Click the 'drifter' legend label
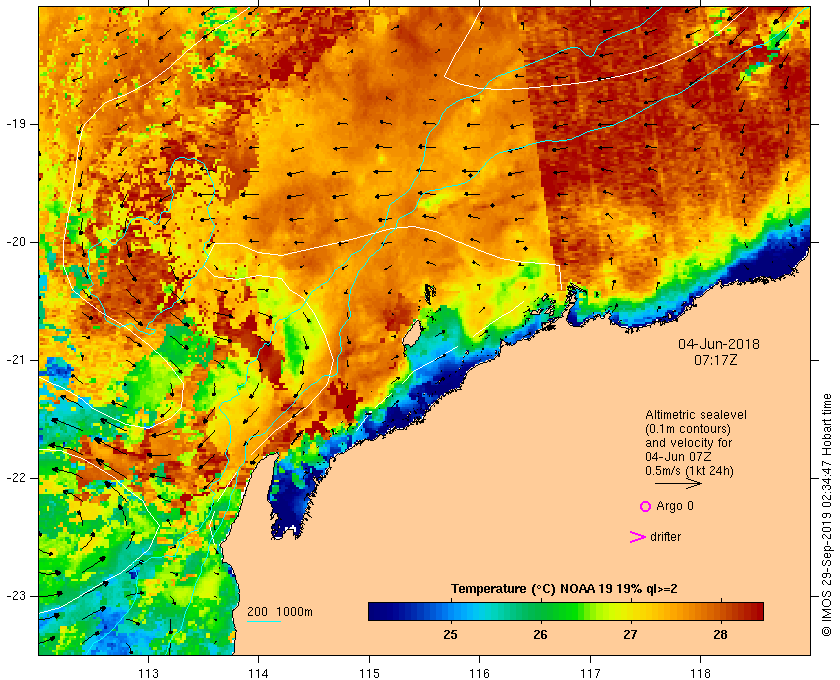The width and height of the screenshot is (840, 680). pyautogui.click(x=665, y=537)
